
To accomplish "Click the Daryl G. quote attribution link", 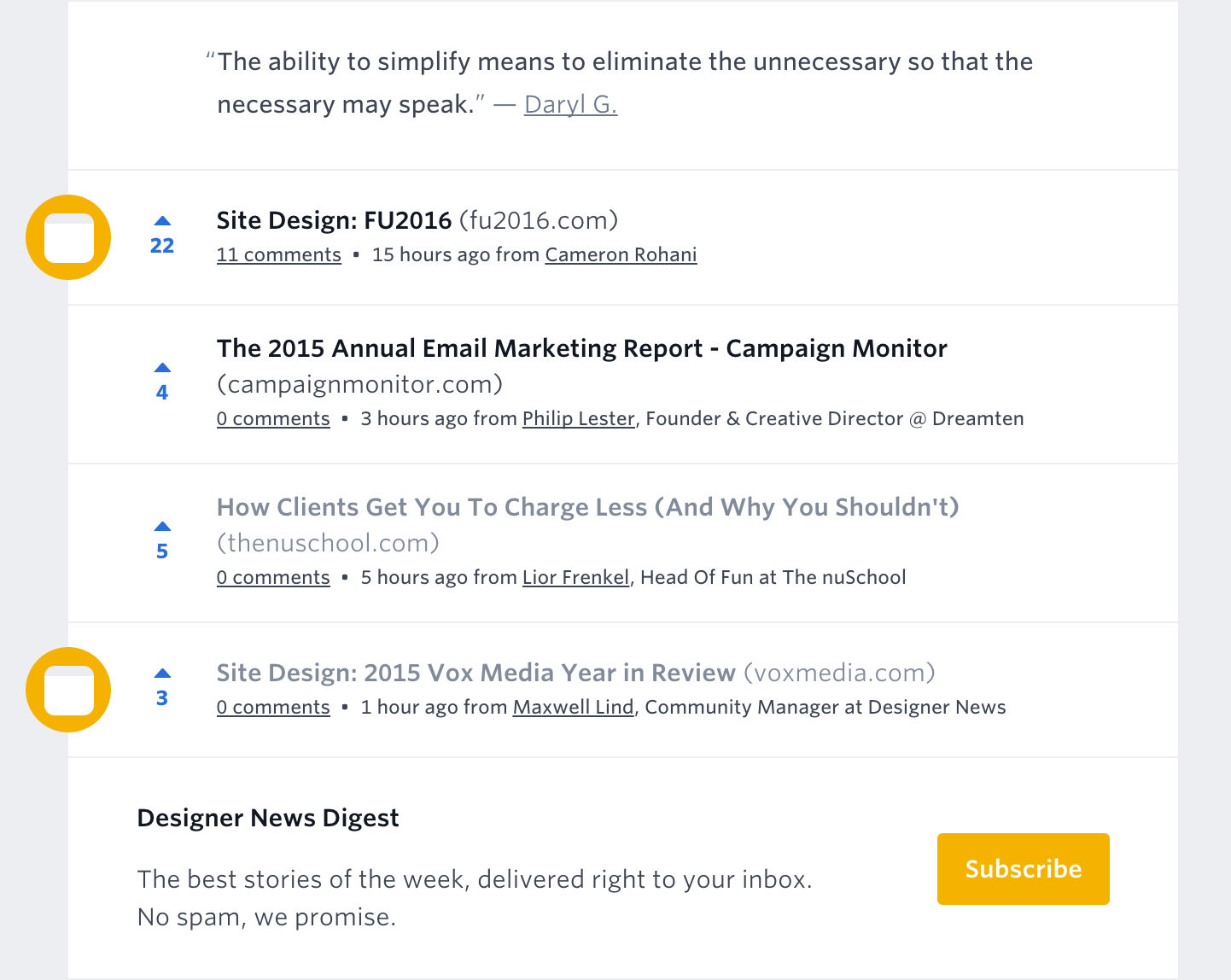I will 570,104.
